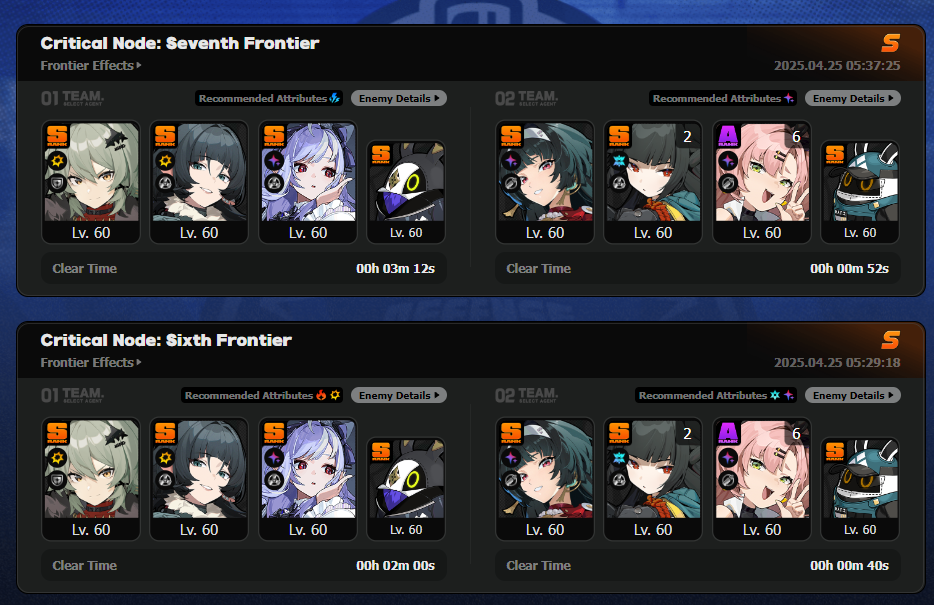The height and width of the screenshot is (605, 934).
Task: Show Enemy Details for Sixth Frontier Team 02
Action: click(x=852, y=395)
